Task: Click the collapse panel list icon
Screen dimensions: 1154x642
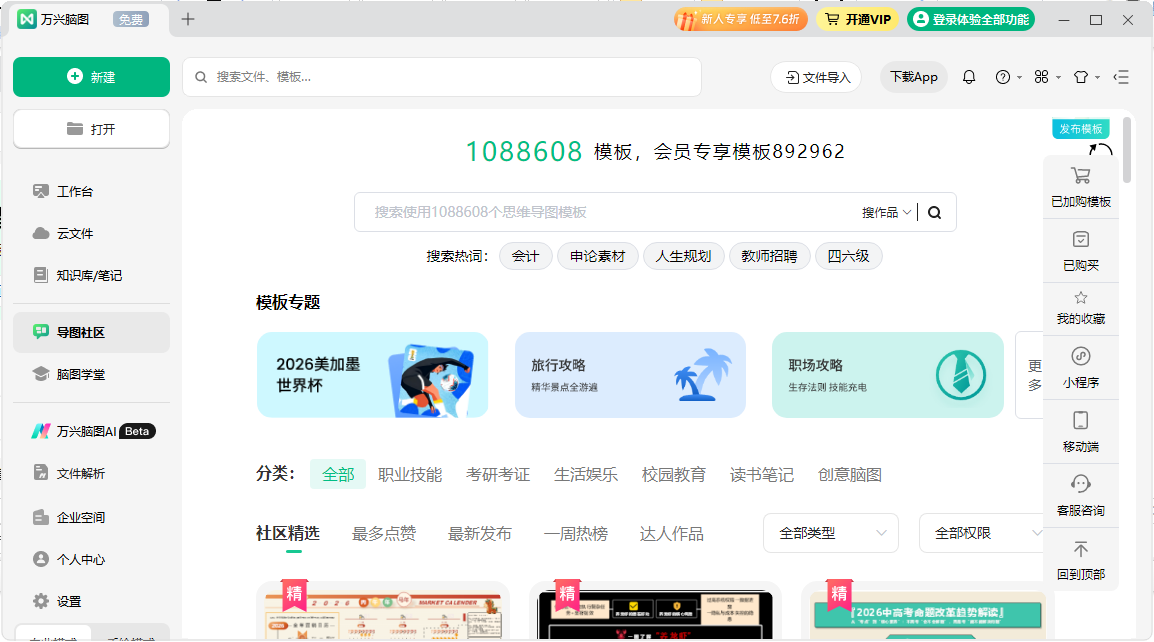Action: coord(1122,77)
